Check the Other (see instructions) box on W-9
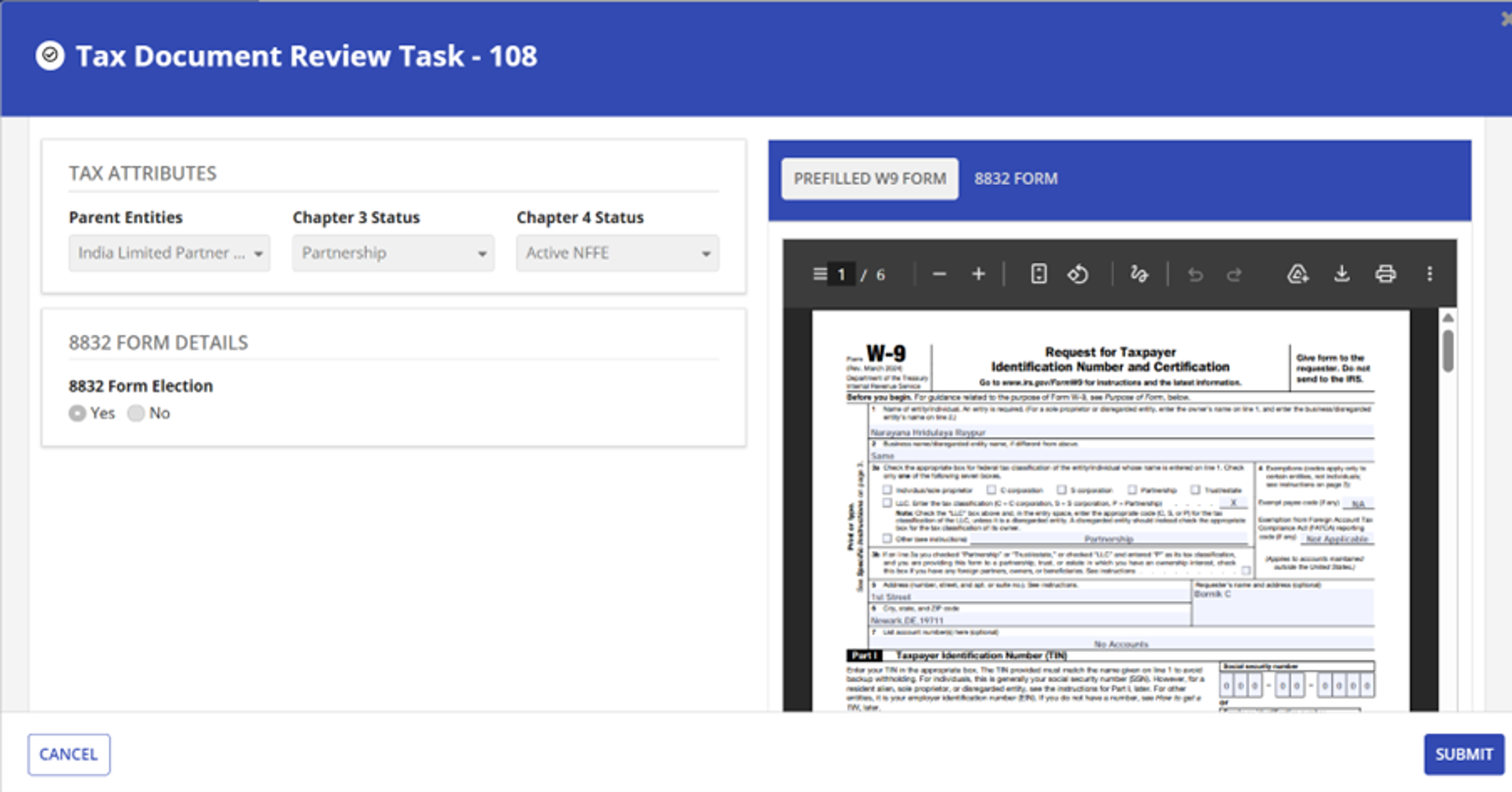 point(888,538)
